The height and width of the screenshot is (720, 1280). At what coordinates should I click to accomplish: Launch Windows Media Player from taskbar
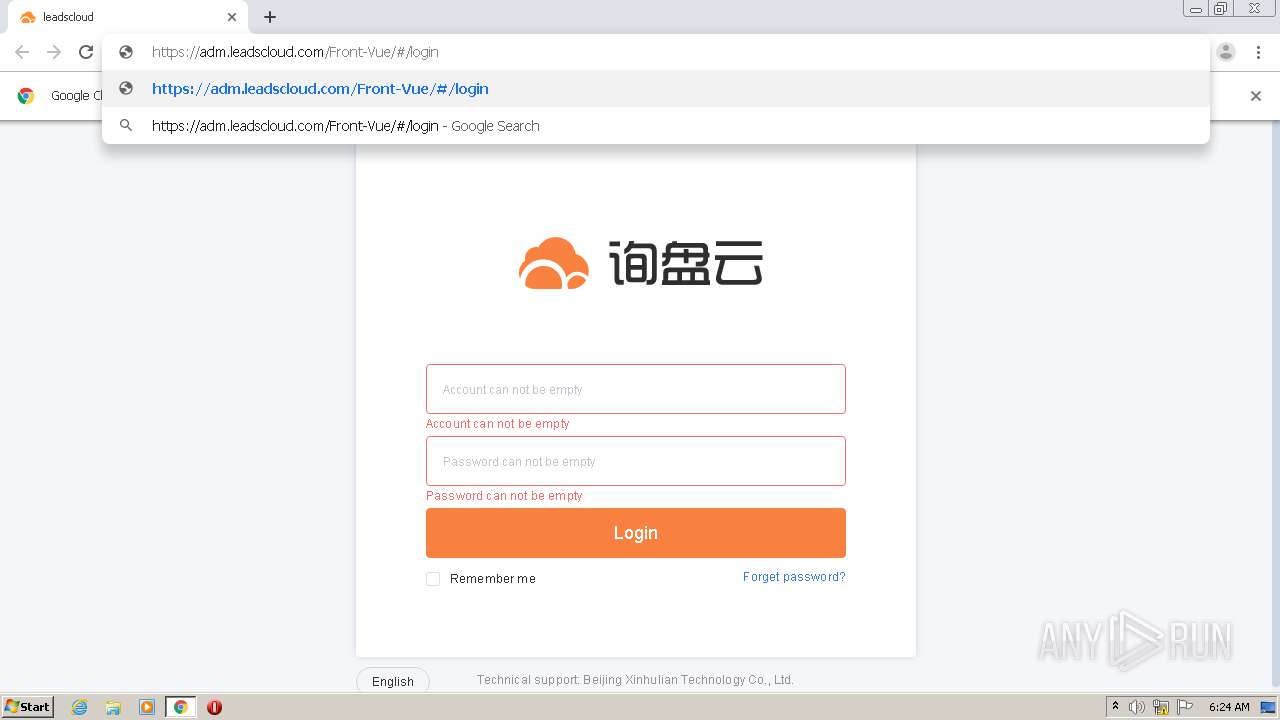pyautogui.click(x=147, y=707)
